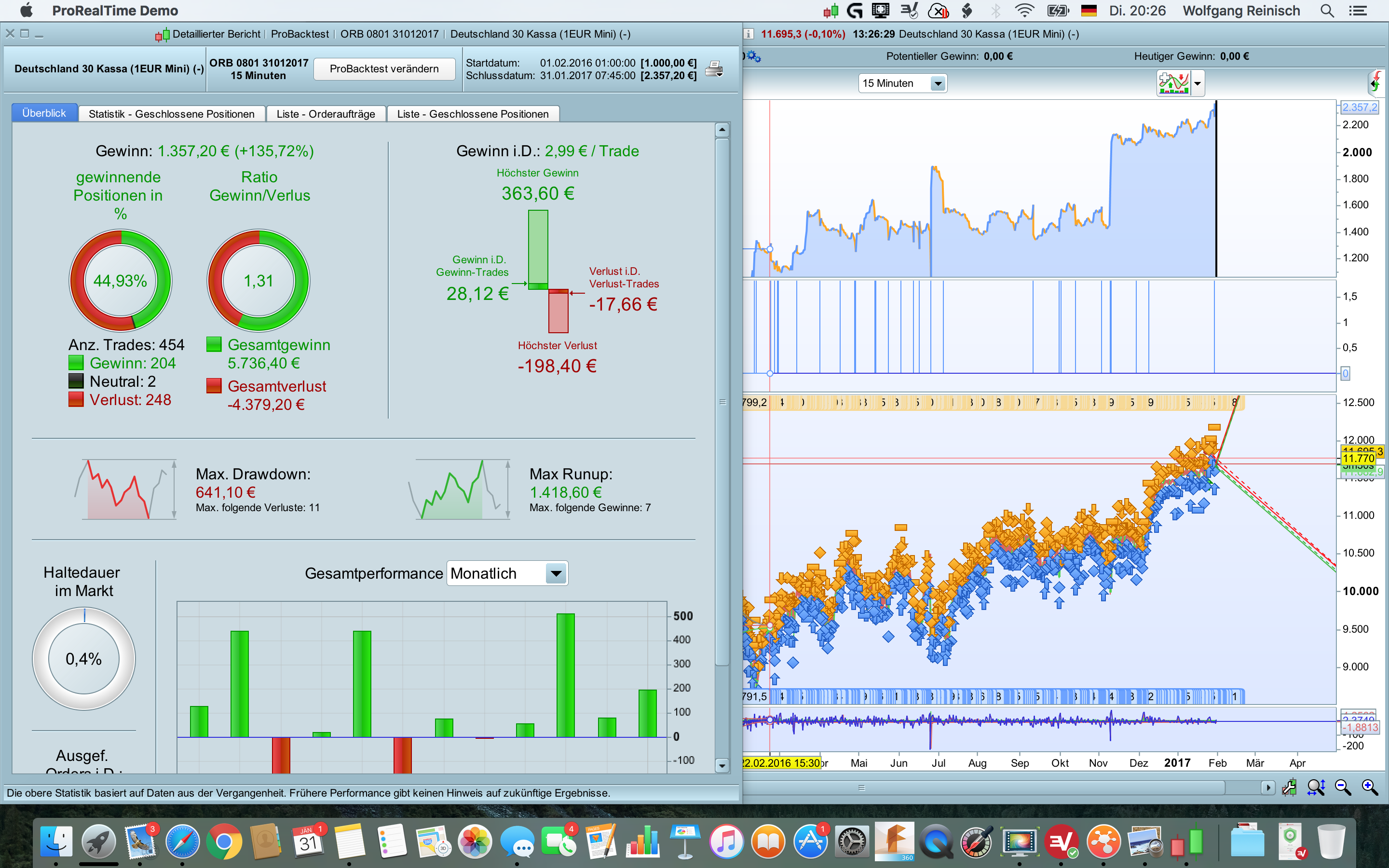Click auto-fit zoom magnifier with arrows
Viewport: 1389px width, 868px height.
click(1316, 787)
